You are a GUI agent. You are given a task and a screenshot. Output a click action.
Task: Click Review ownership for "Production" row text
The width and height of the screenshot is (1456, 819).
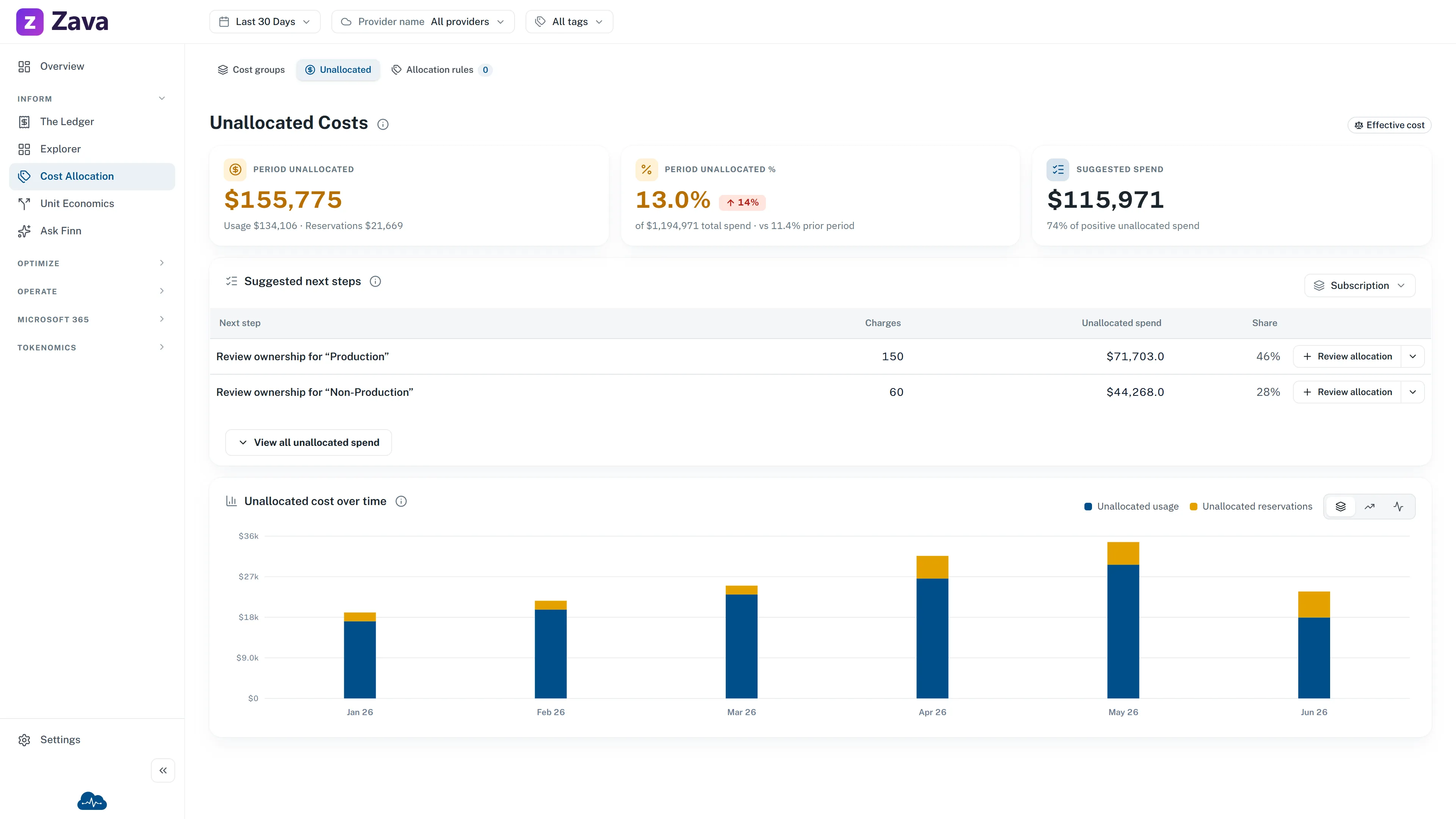[x=303, y=357]
